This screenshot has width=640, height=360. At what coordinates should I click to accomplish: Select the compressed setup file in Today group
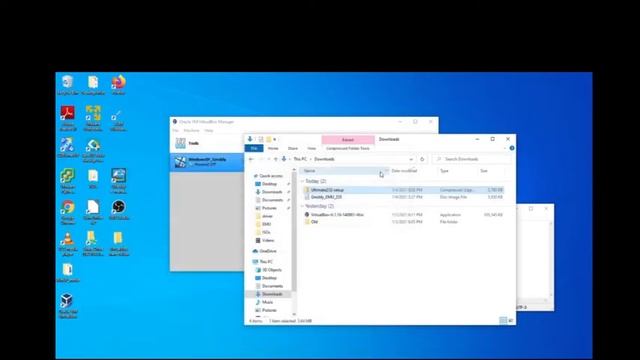(404, 190)
